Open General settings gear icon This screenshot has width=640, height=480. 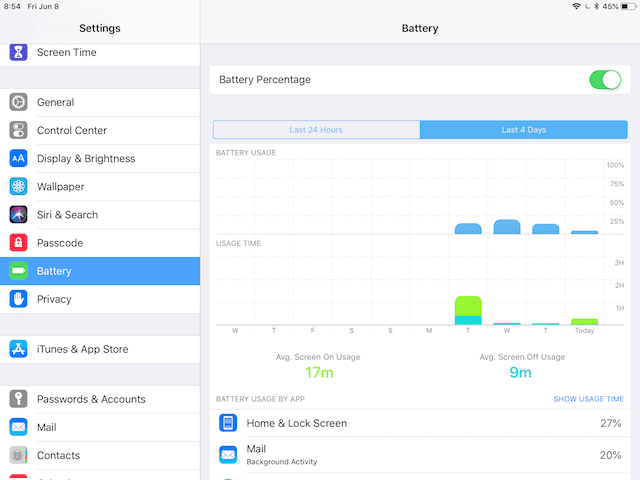point(18,102)
